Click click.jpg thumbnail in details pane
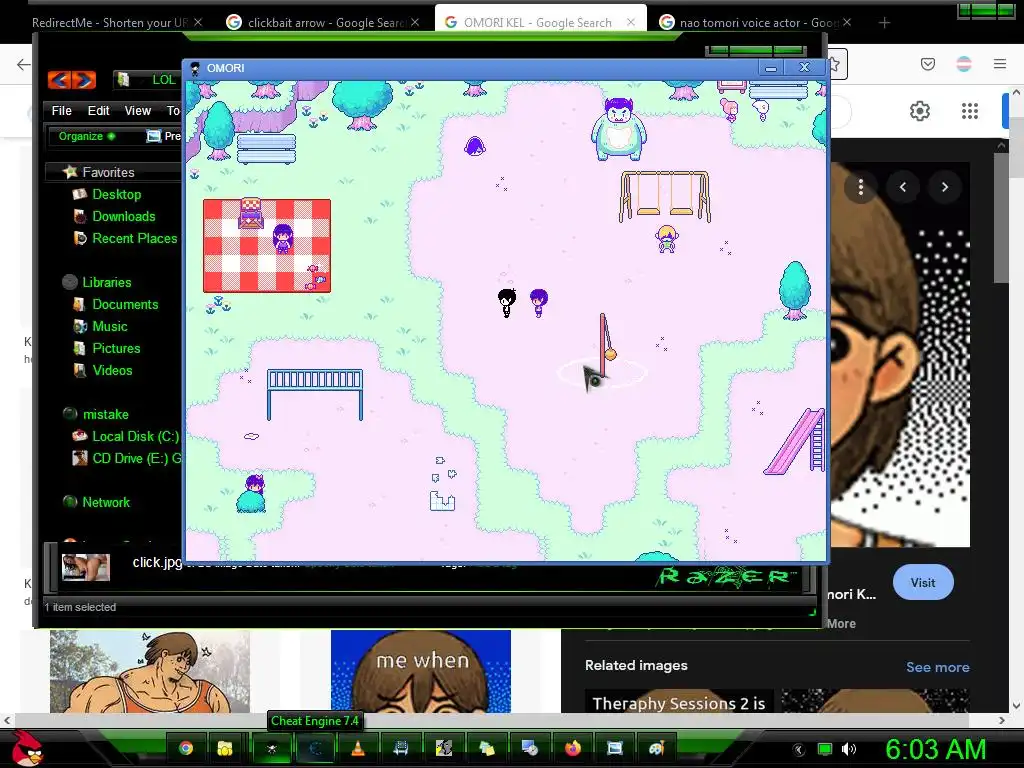The height and width of the screenshot is (768, 1024). point(86,567)
